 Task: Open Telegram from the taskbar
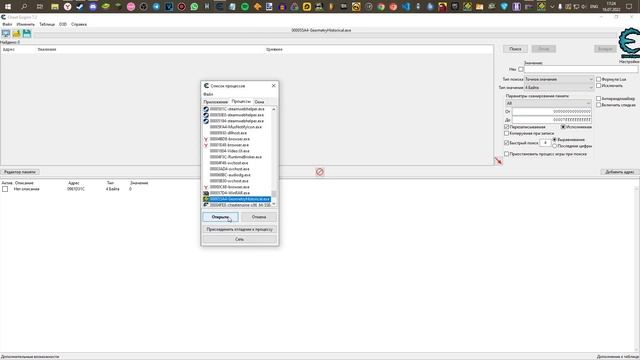156,7
